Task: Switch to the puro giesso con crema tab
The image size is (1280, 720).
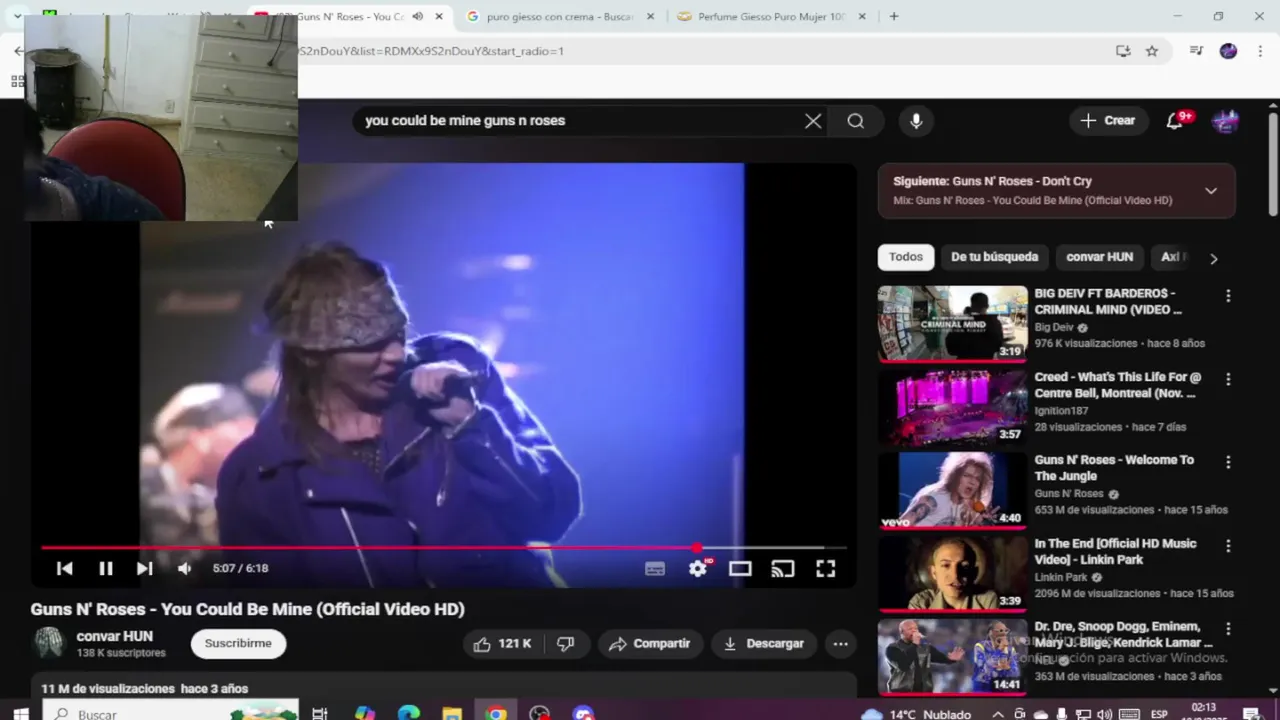Action: (560, 17)
